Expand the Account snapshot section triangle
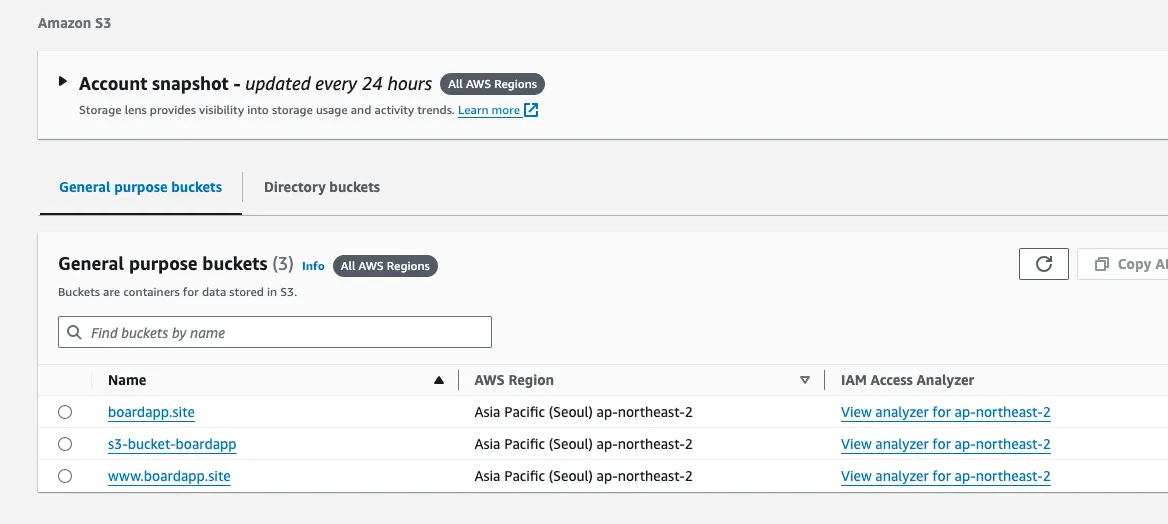Screen dimensions: 1168x524 [x=63, y=82]
